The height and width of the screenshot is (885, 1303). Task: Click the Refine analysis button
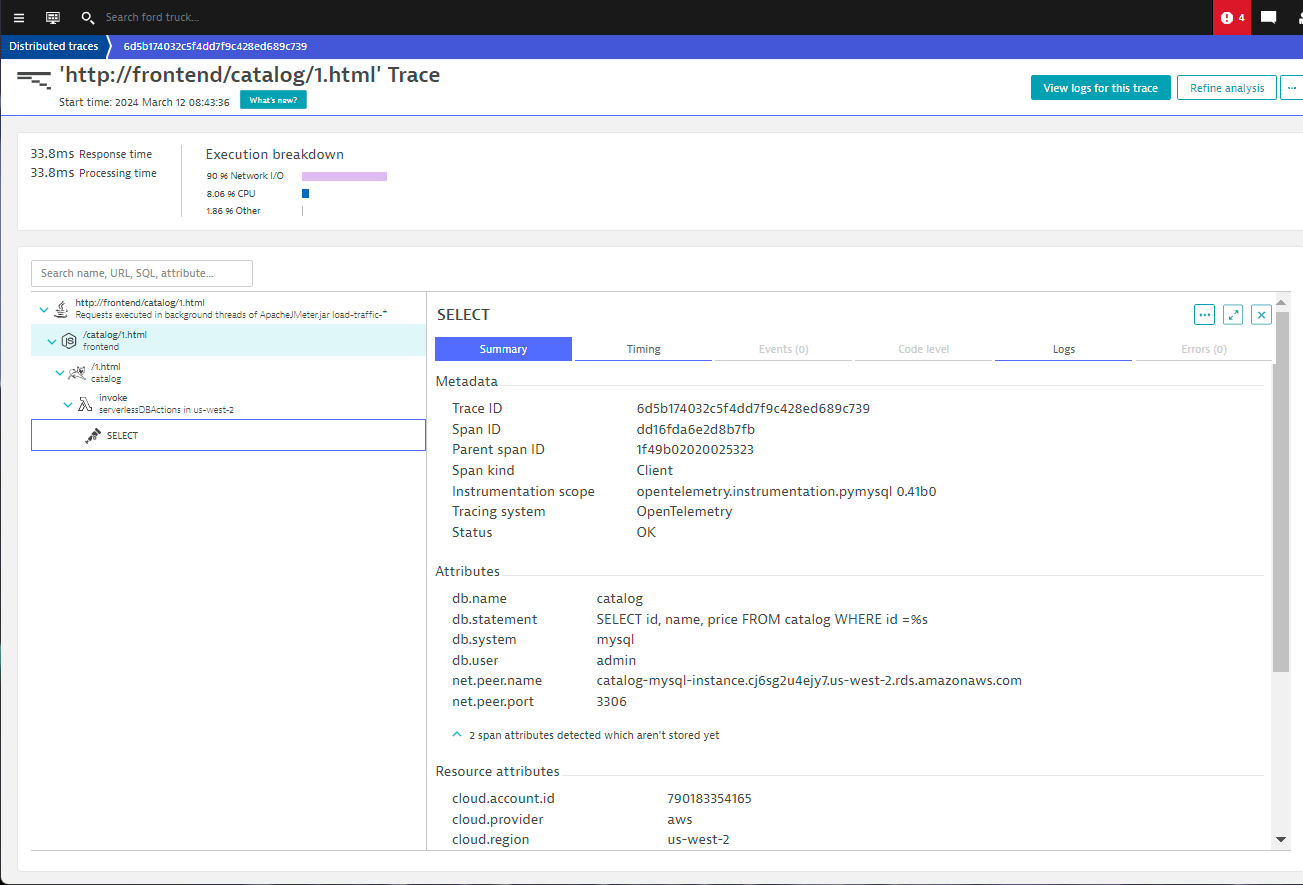(1226, 88)
